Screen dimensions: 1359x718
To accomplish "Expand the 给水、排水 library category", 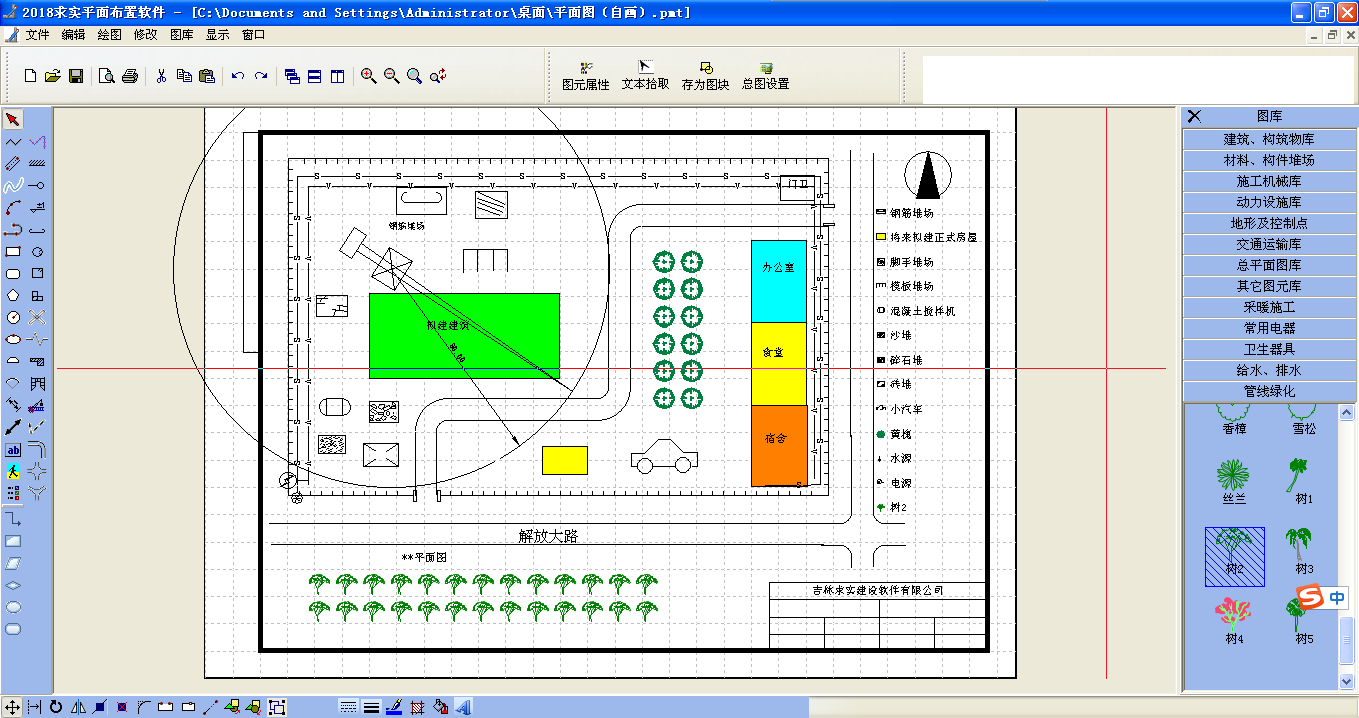I will point(1269,370).
